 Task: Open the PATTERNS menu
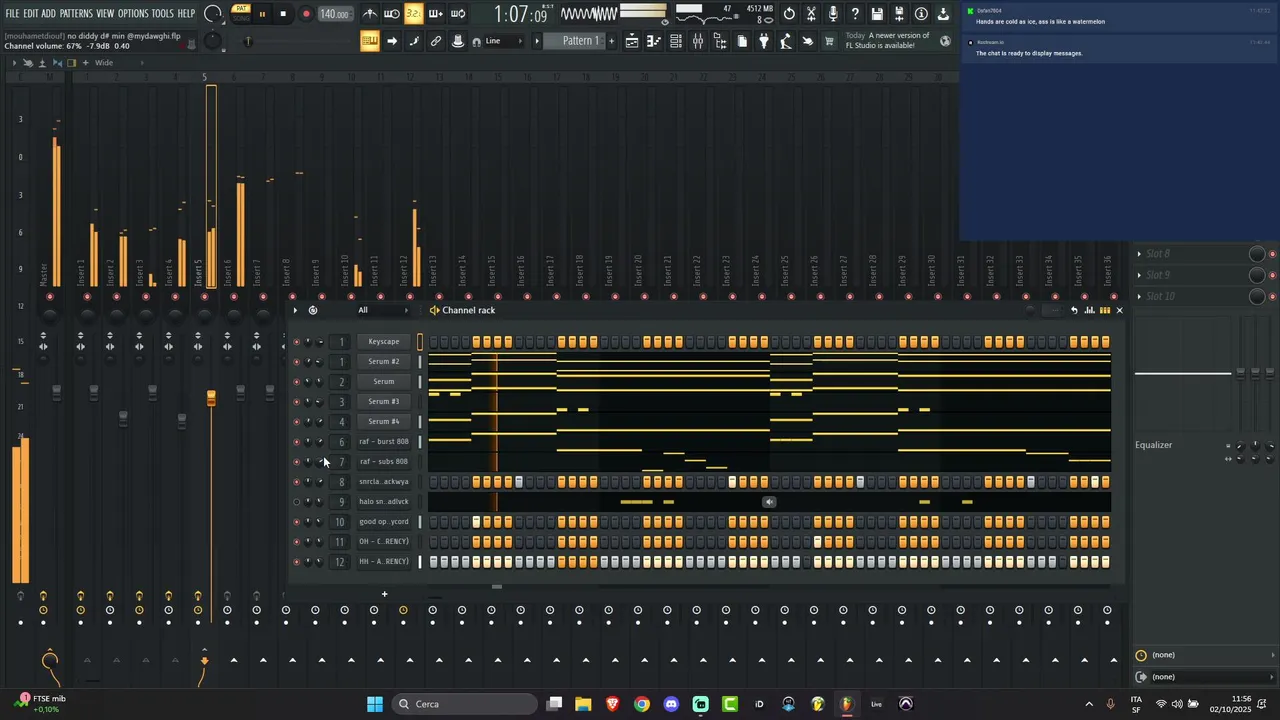pyautogui.click(x=76, y=14)
